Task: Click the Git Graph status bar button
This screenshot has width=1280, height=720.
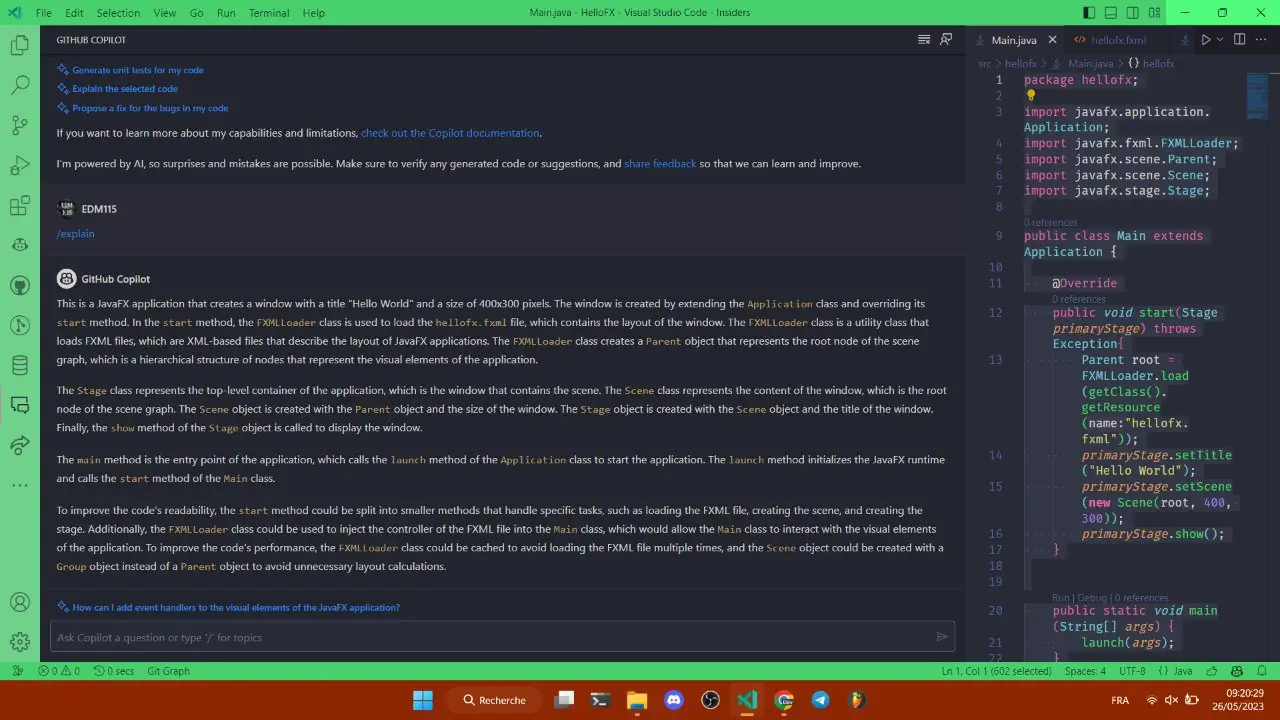Action: (168, 671)
